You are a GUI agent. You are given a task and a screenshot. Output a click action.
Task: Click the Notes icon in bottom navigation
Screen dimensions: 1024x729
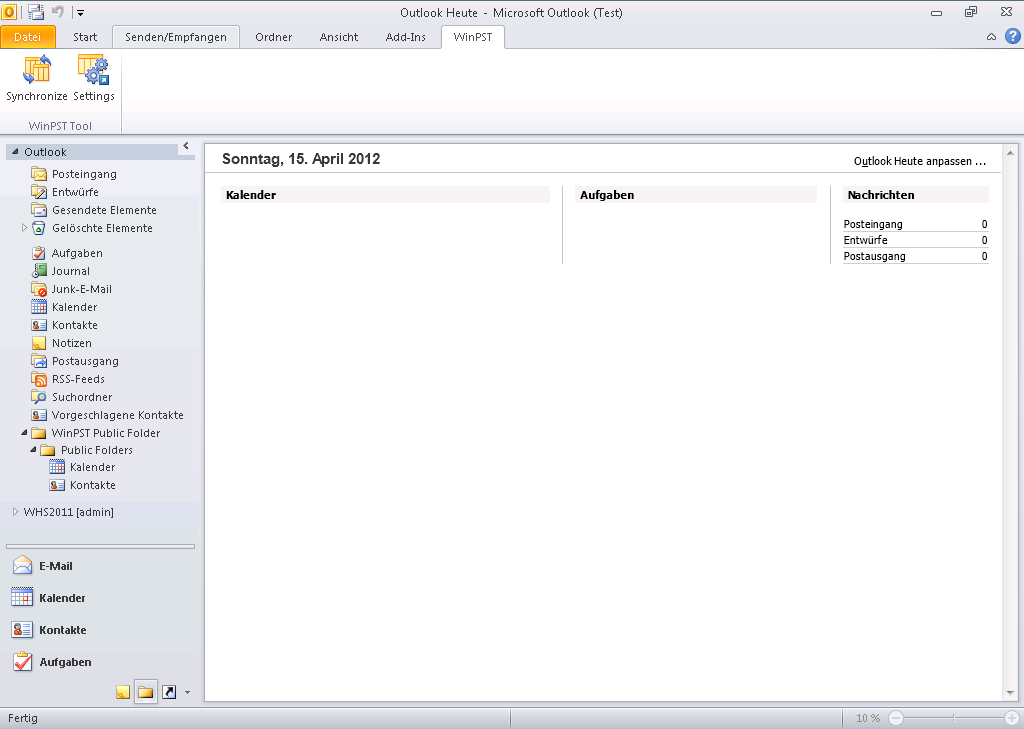tap(123, 692)
